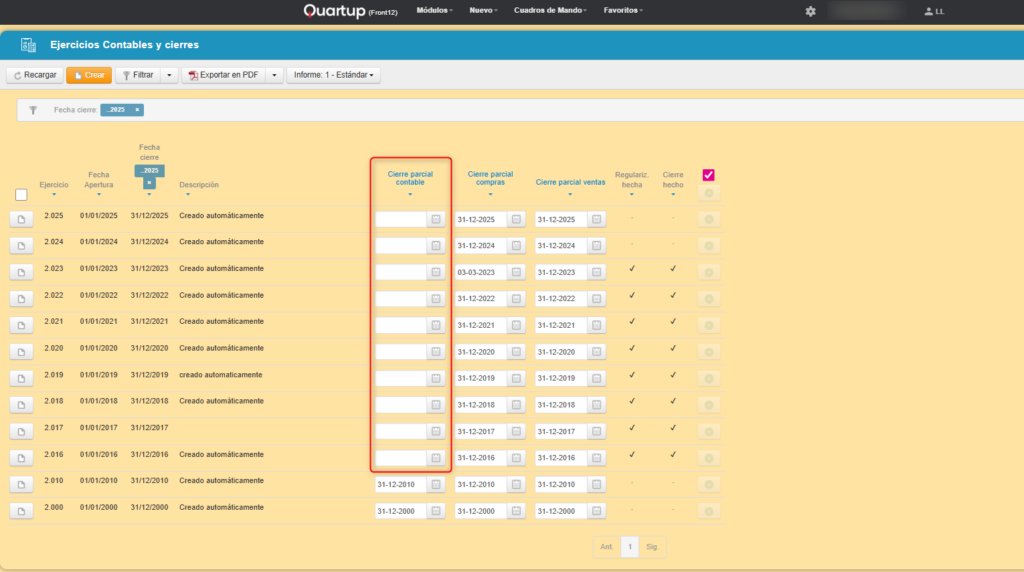The image size is (1024, 572).
Task: Click the filter funnel icon beside Fecha cierre
Action: (x=33, y=110)
